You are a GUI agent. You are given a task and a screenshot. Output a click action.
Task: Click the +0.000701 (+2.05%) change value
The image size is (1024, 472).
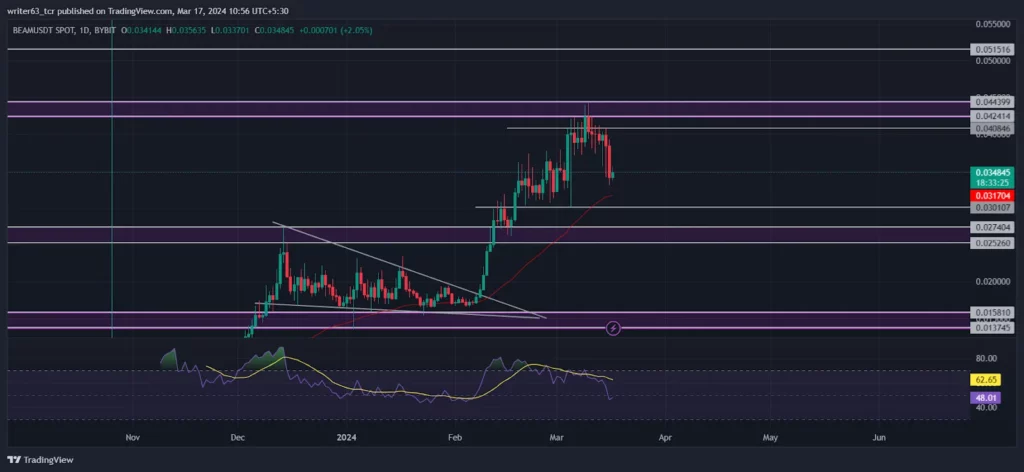336,30
